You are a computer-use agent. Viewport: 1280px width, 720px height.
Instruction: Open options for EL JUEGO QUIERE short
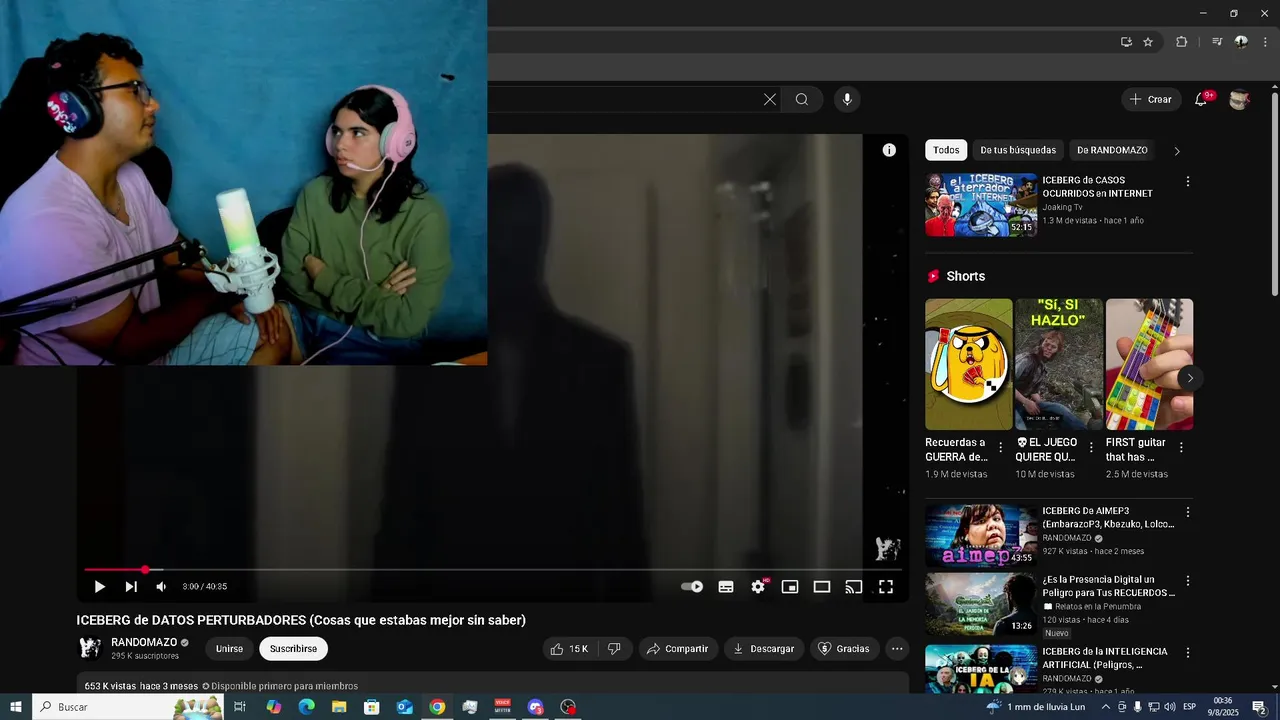(x=1091, y=448)
